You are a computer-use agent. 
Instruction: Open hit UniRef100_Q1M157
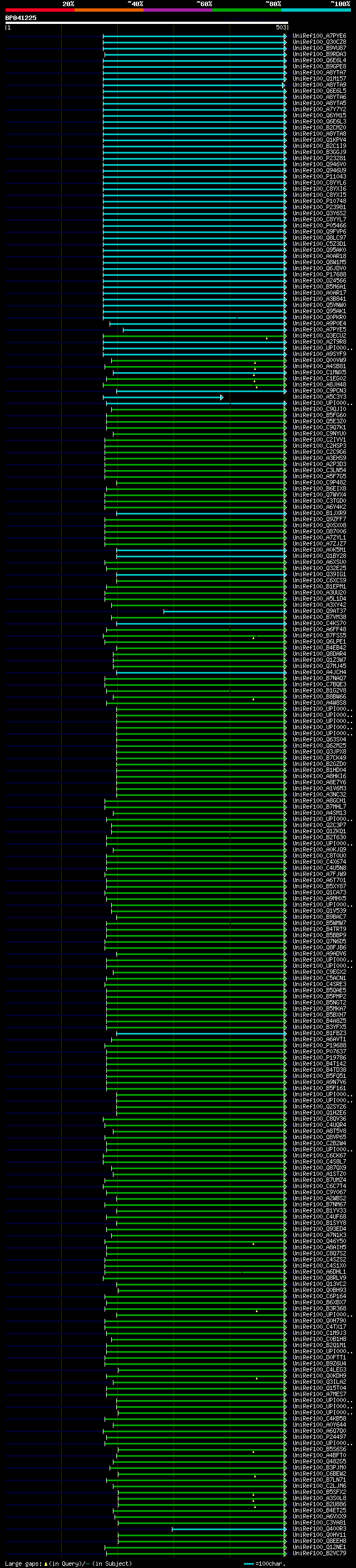point(319,78)
